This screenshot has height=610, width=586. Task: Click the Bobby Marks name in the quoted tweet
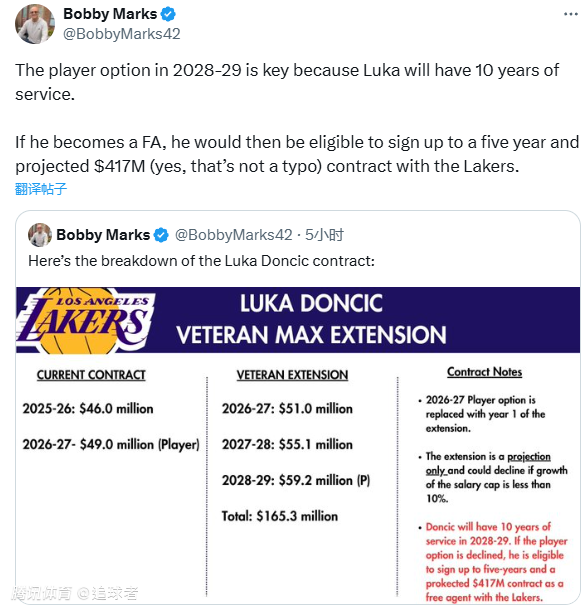[103, 235]
